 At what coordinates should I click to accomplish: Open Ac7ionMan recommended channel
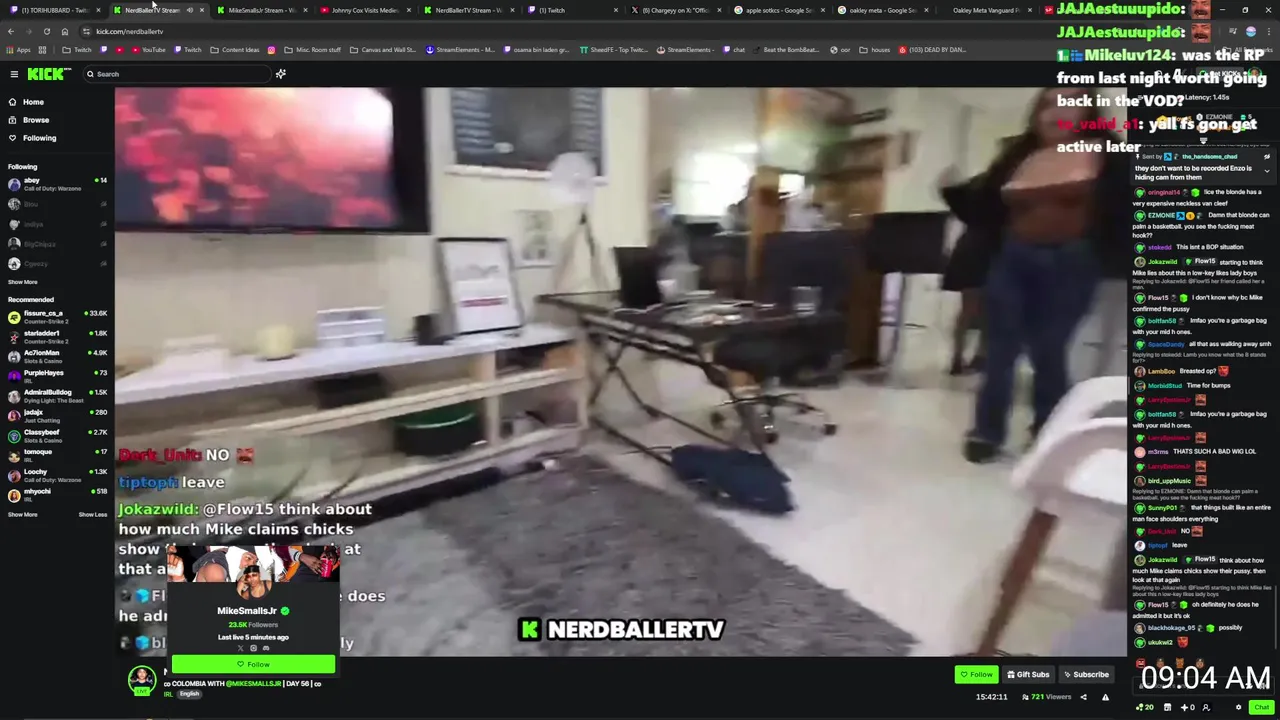(x=57, y=355)
